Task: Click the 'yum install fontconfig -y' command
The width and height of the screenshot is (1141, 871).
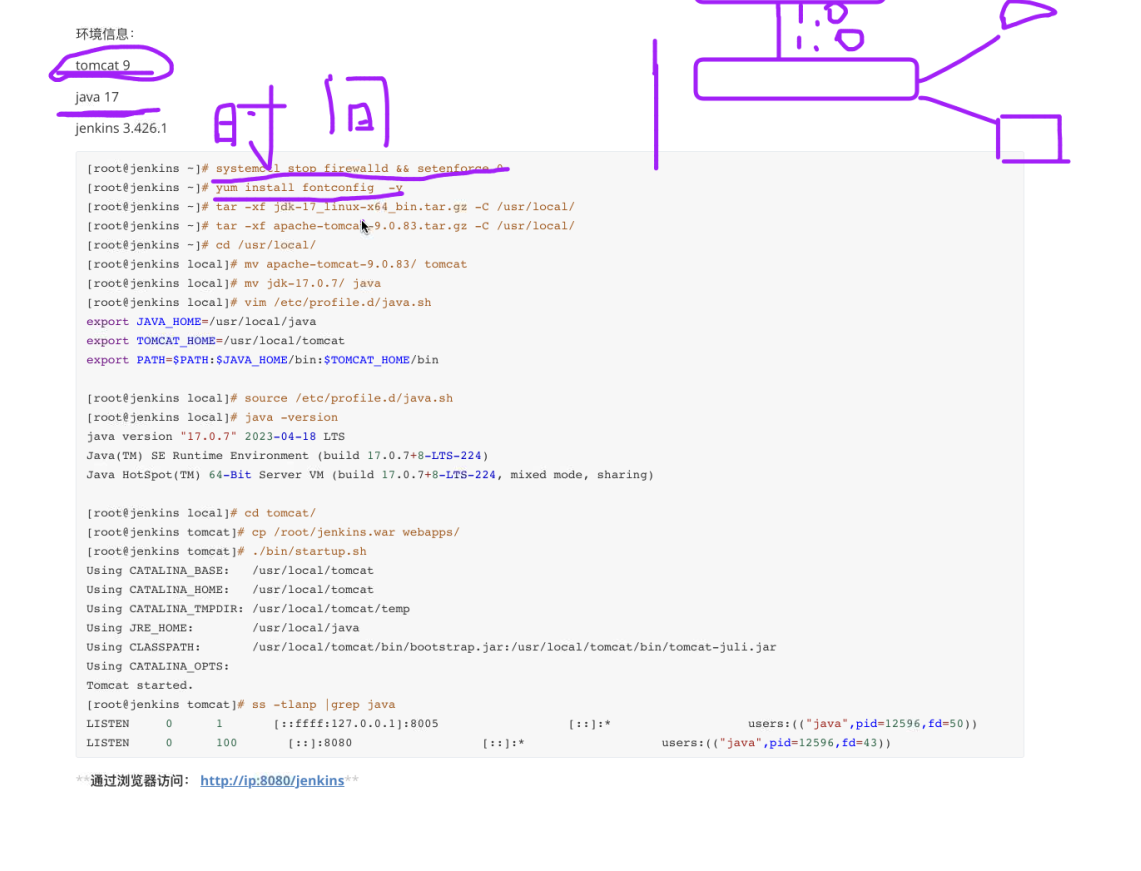Action: pyautogui.click(x=309, y=187)
